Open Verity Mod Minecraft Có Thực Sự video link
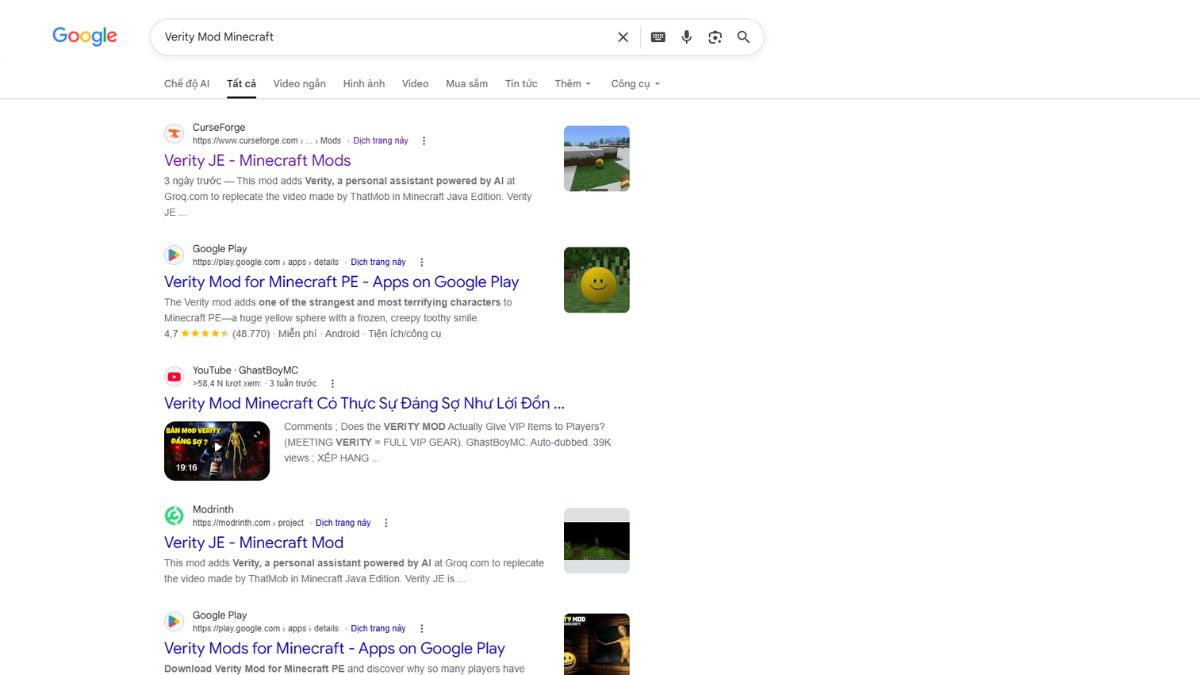1200x675 pixels. click(x=364, y=403)
